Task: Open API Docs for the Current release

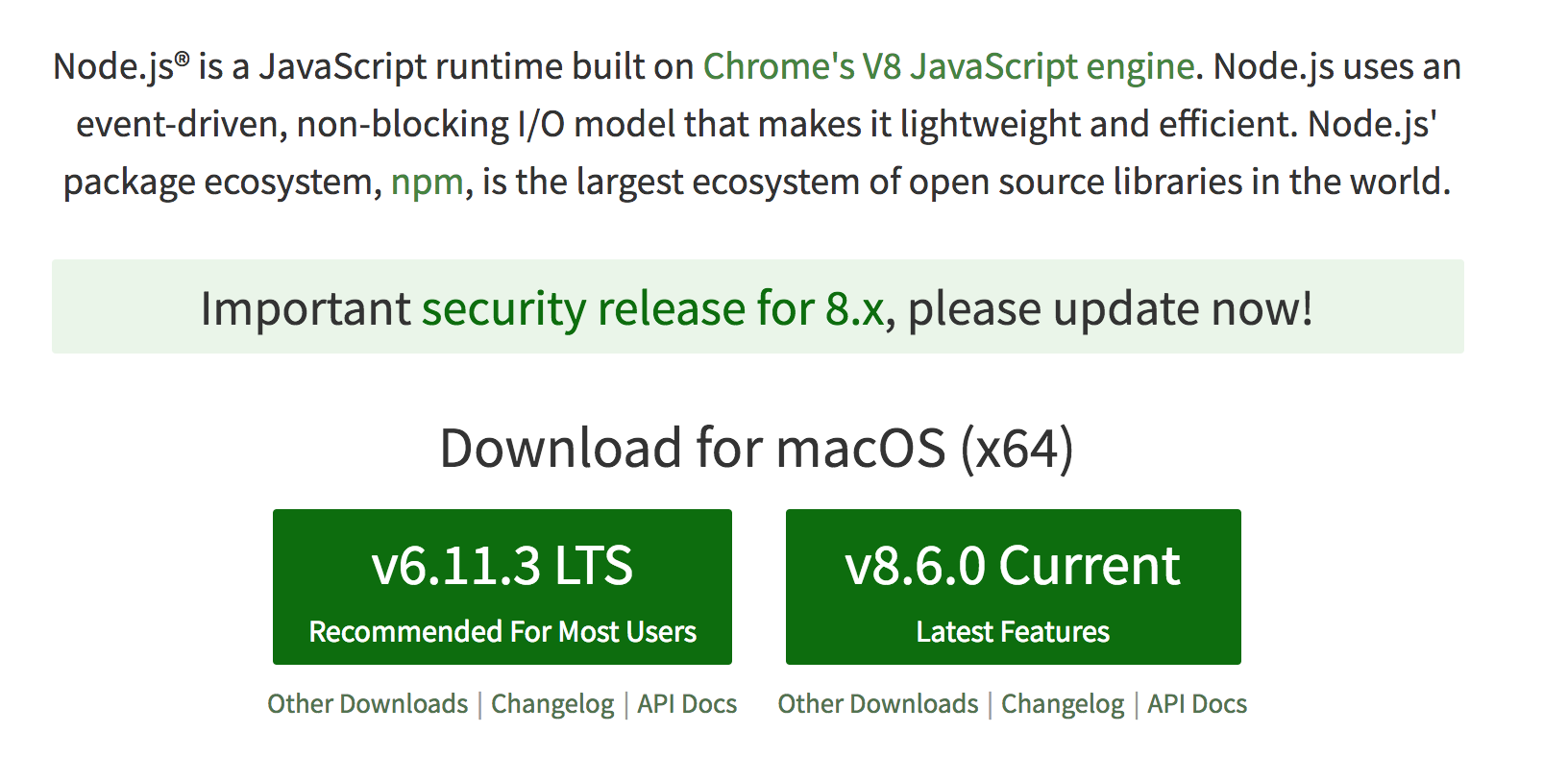Action: (1197, 704)
